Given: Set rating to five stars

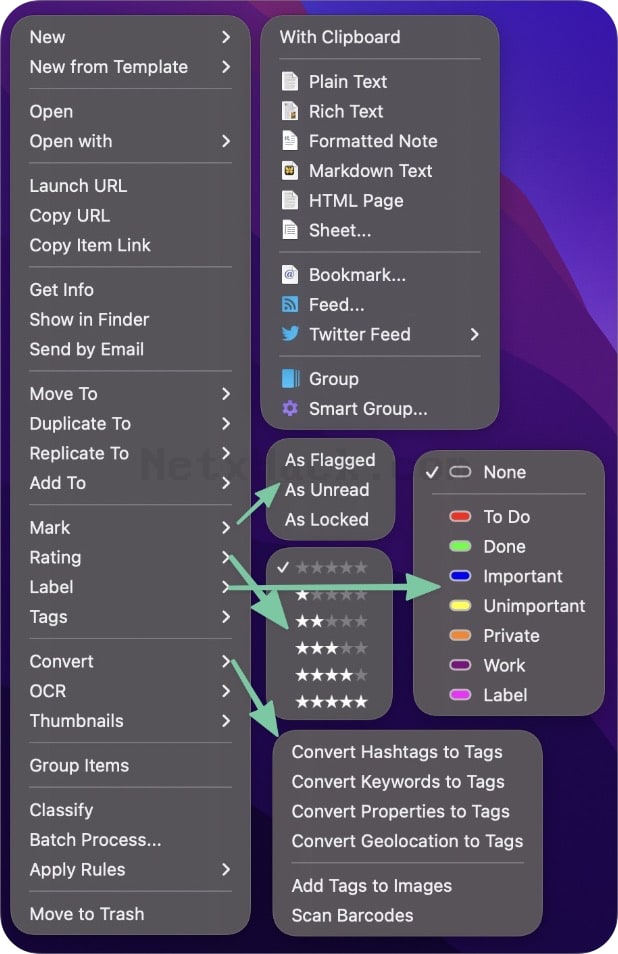Looking at the screenshot, I should [x=332, y=702].
